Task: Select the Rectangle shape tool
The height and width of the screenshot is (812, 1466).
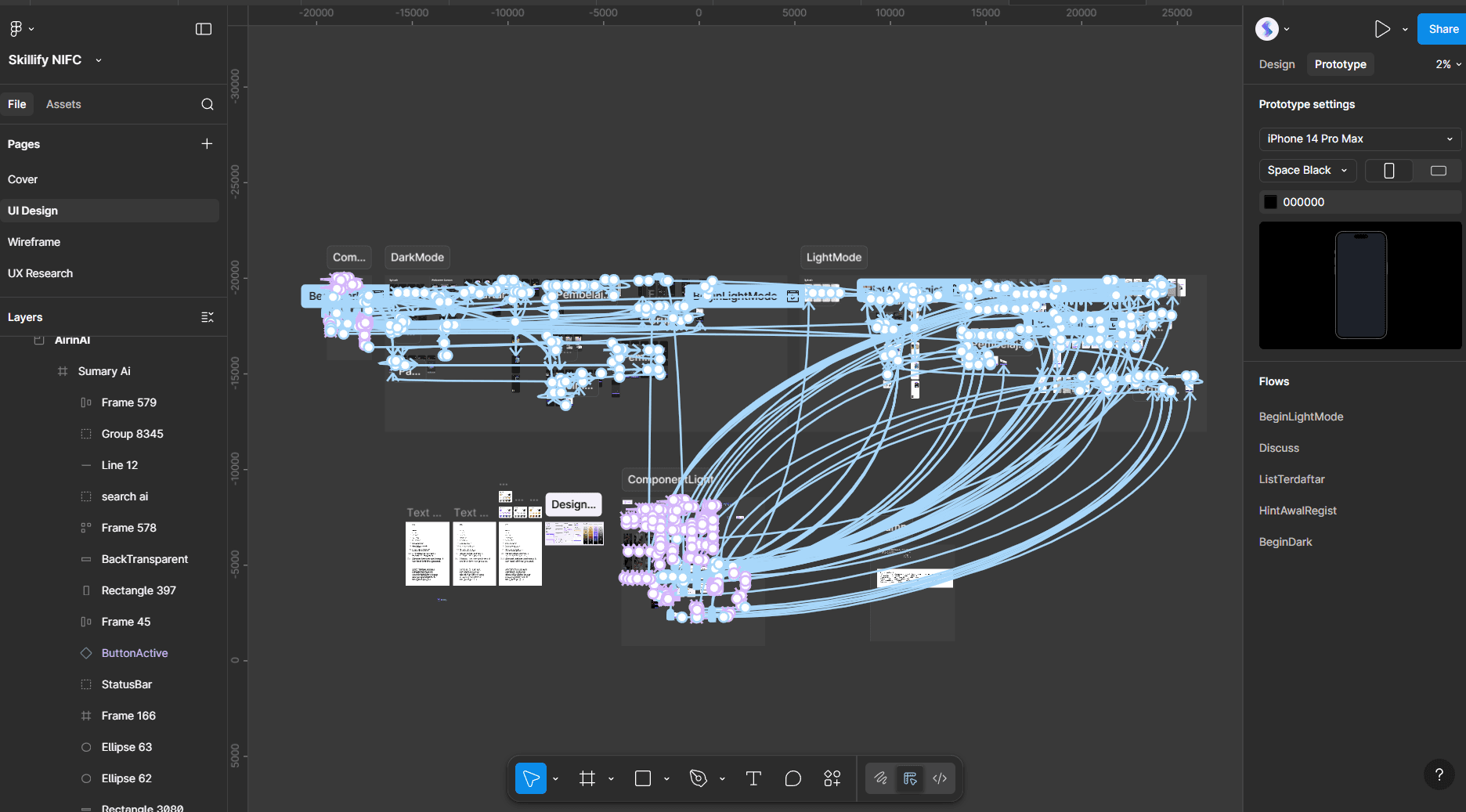Action: coord(643,778)
